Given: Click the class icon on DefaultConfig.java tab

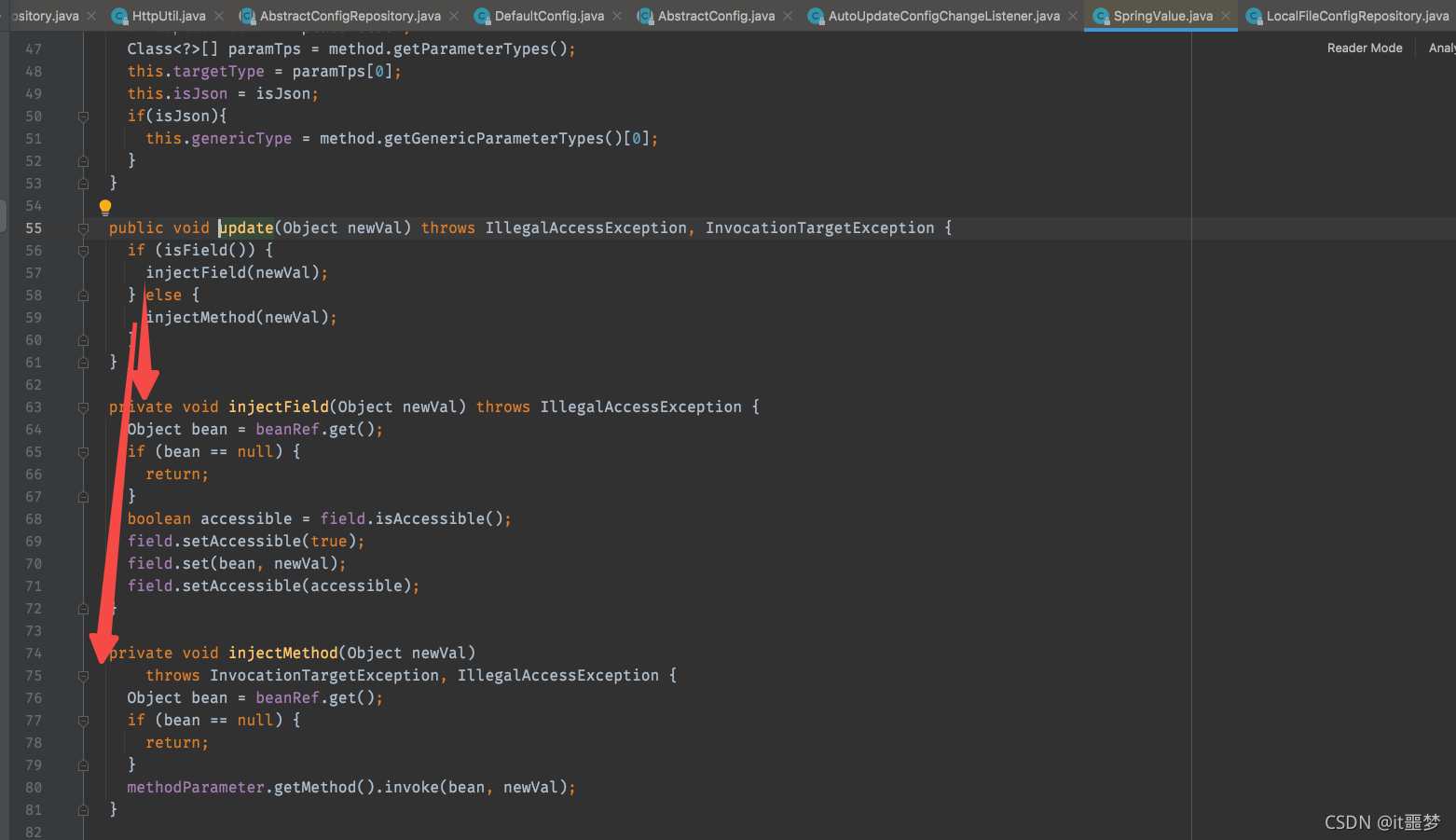Looking at the screenshot, I should point(482,16).
